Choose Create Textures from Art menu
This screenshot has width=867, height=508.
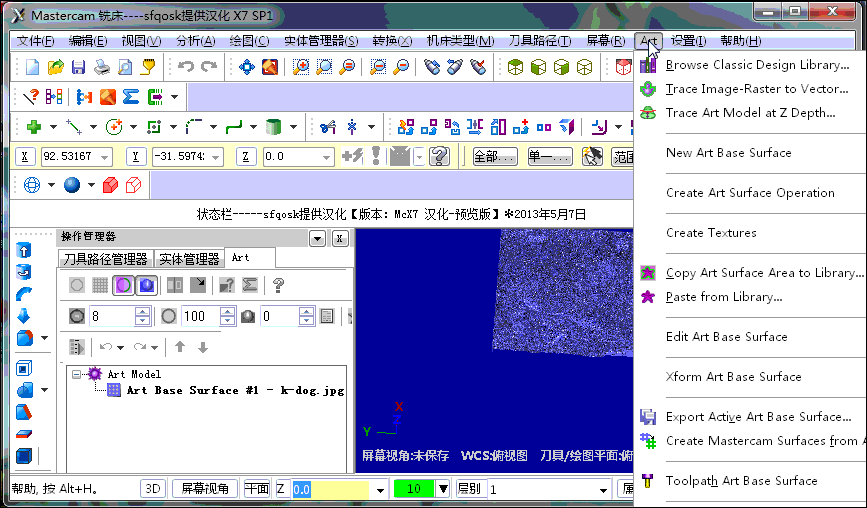pyautogui.click(x=711, y=233)
